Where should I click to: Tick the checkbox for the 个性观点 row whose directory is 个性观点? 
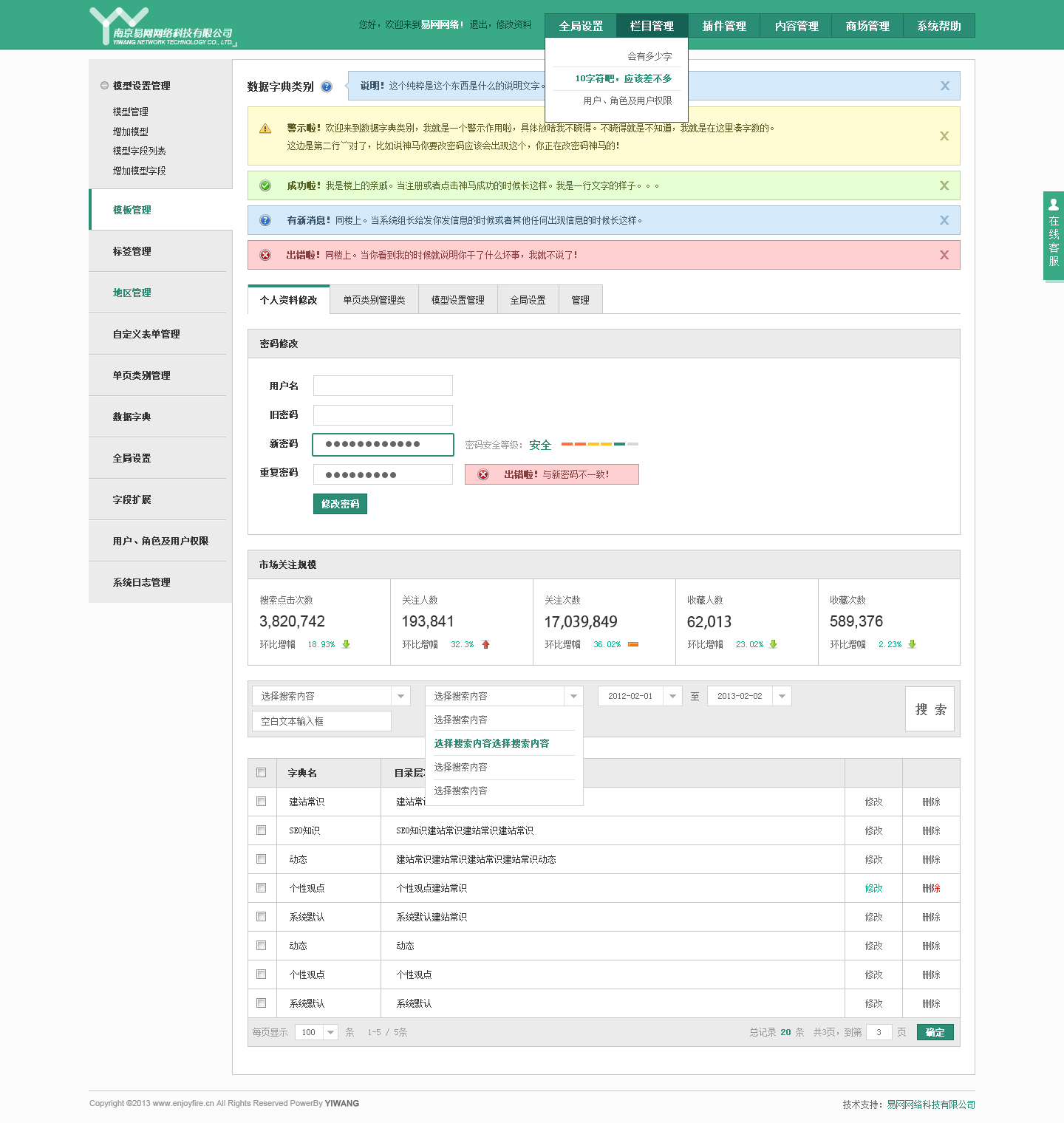point(261,974)
